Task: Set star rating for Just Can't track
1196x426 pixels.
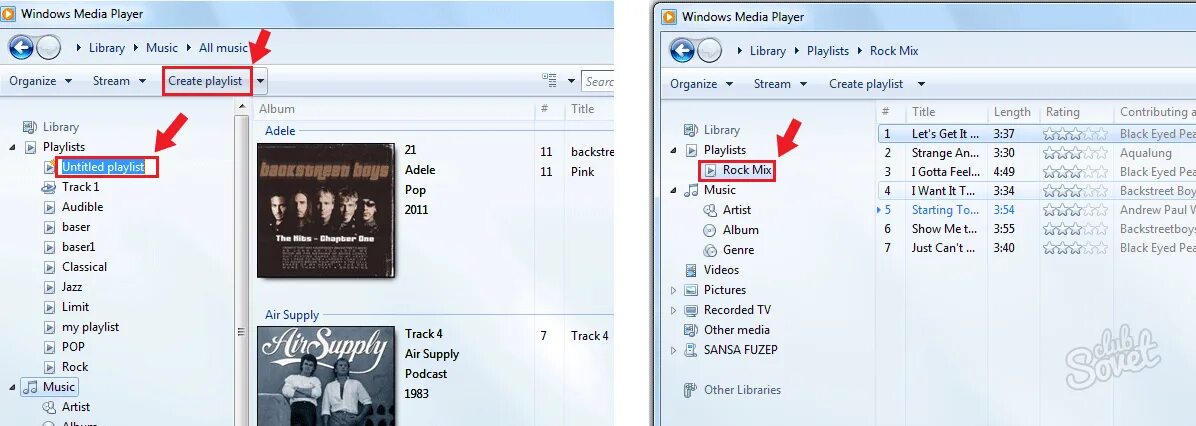Action: tap(1075, 248)
